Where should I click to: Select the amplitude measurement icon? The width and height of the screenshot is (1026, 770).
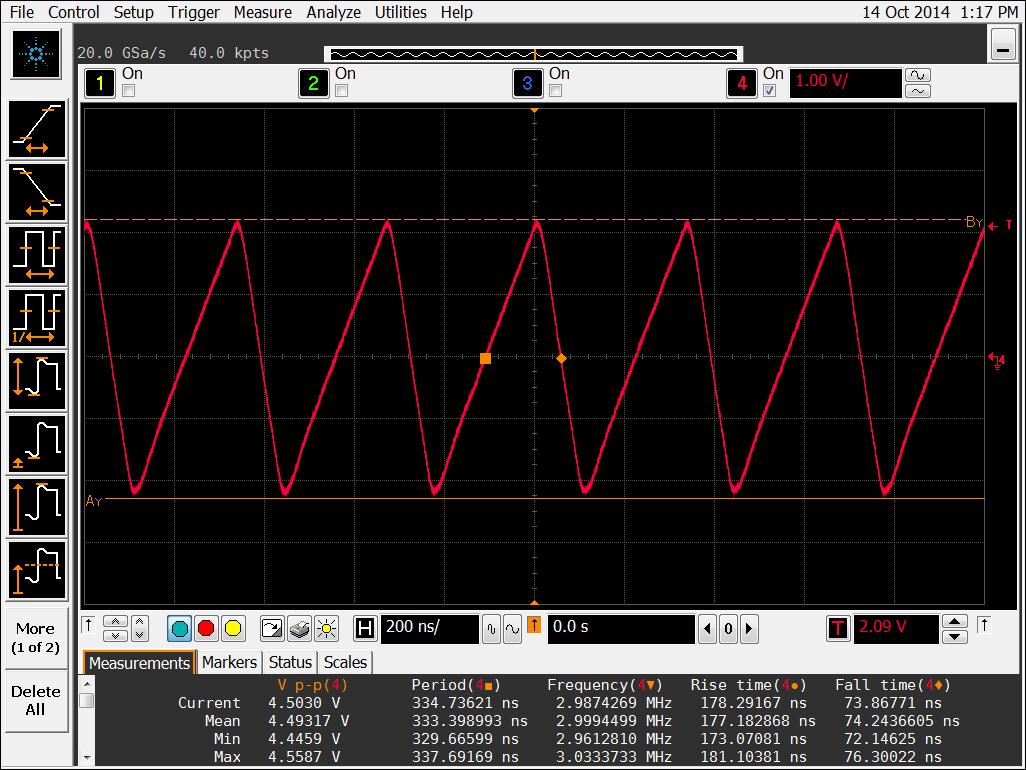click(37, 508)
